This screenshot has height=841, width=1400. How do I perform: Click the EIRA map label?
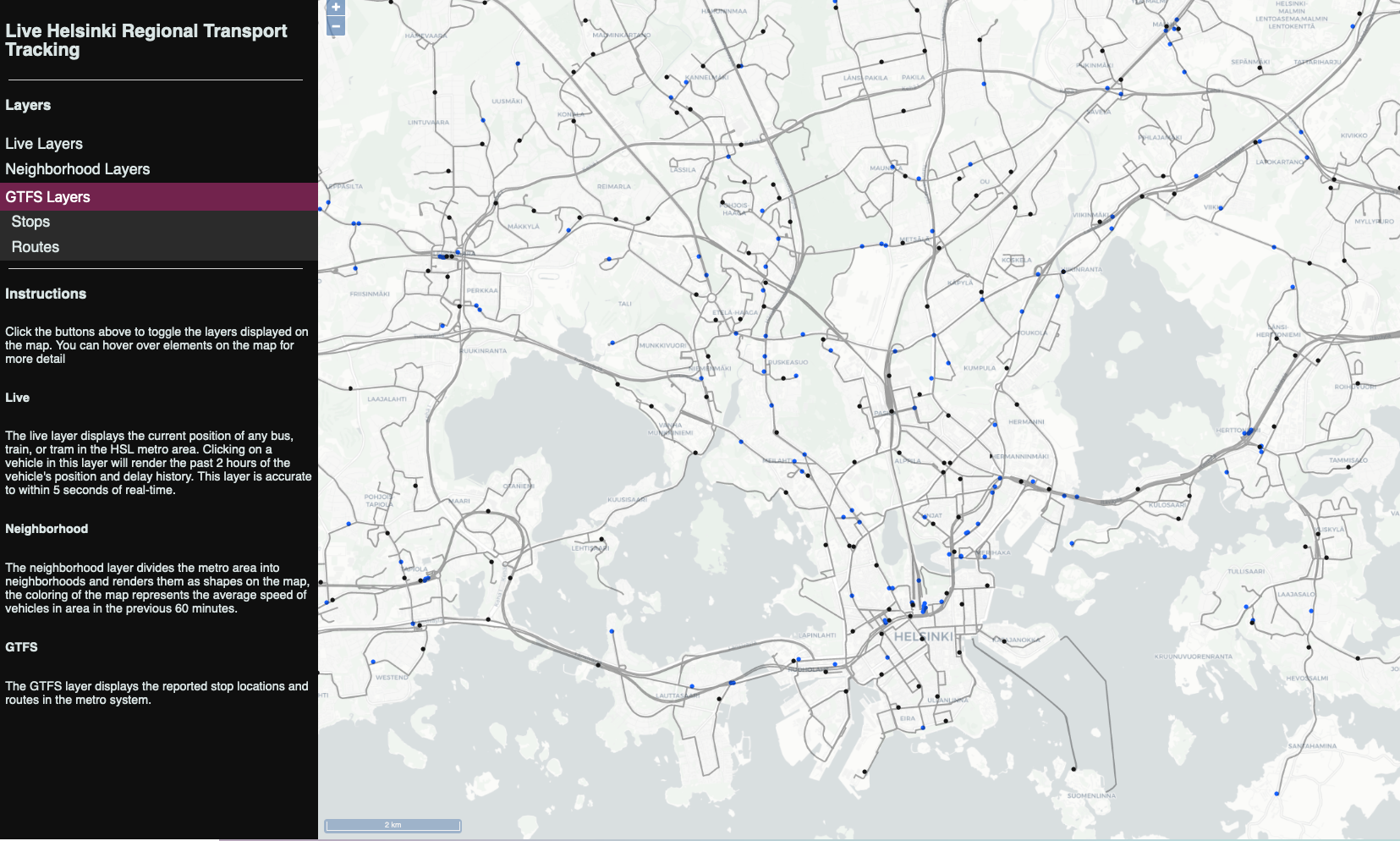(908, 718)
